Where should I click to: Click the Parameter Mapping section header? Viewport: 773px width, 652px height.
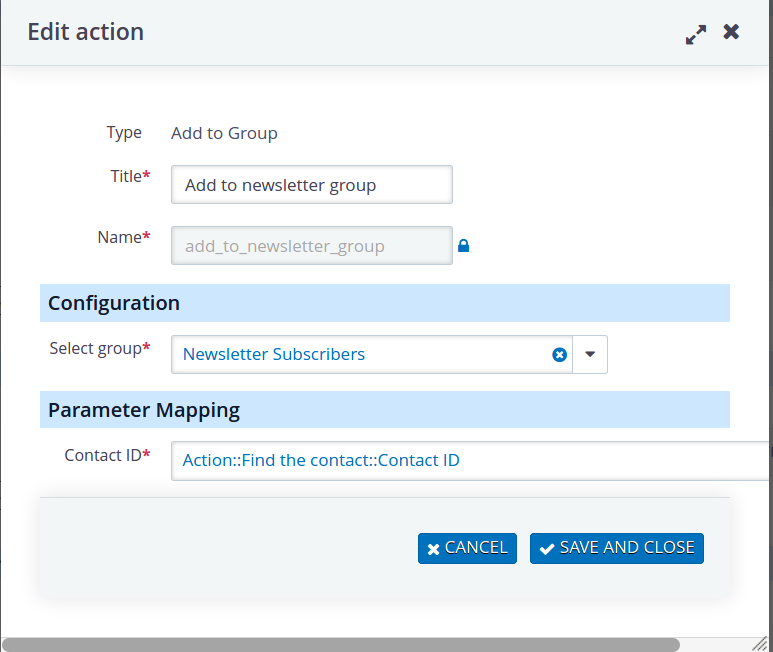tap(385, 410)
